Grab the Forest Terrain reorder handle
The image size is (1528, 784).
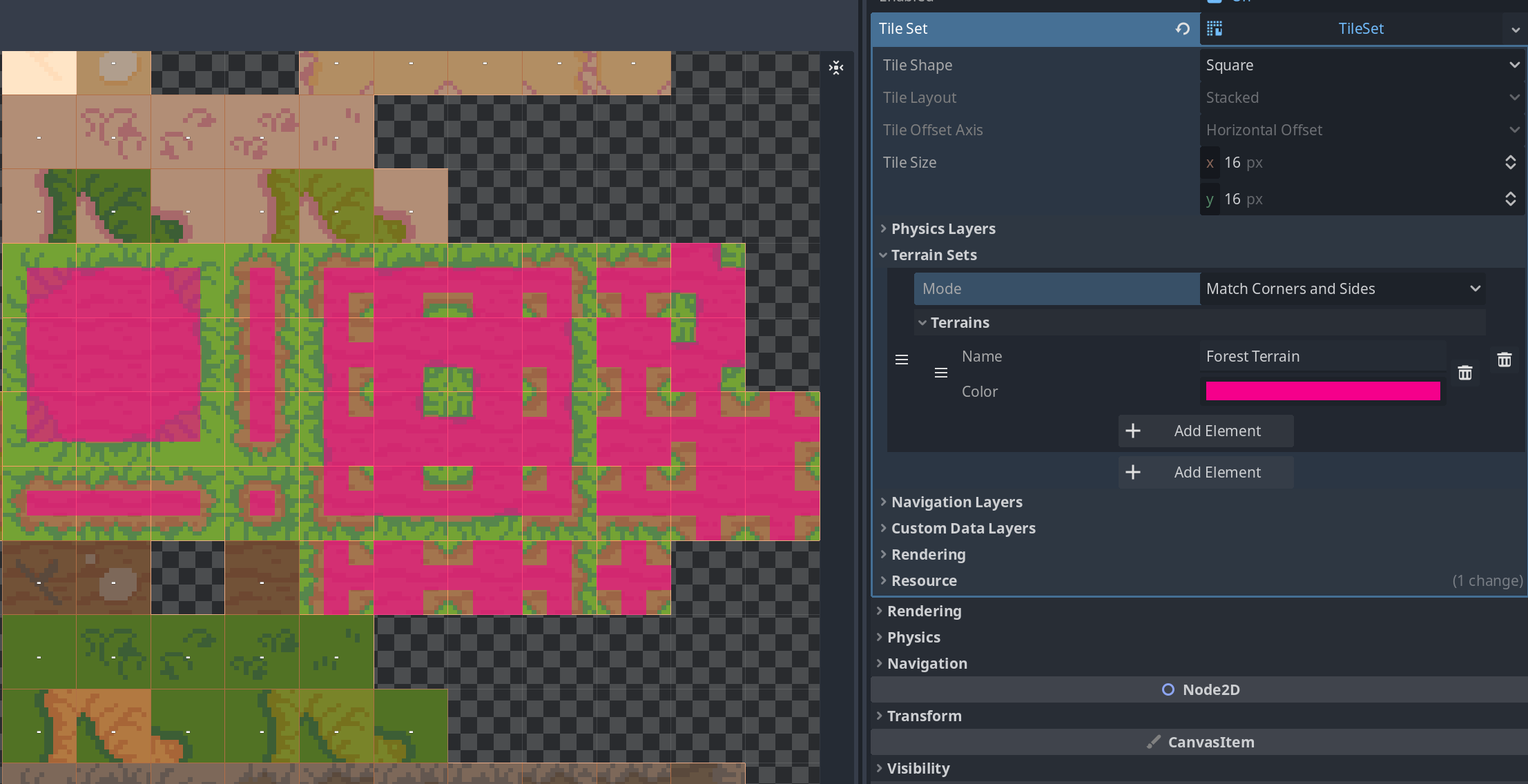[x=940, y=373]
